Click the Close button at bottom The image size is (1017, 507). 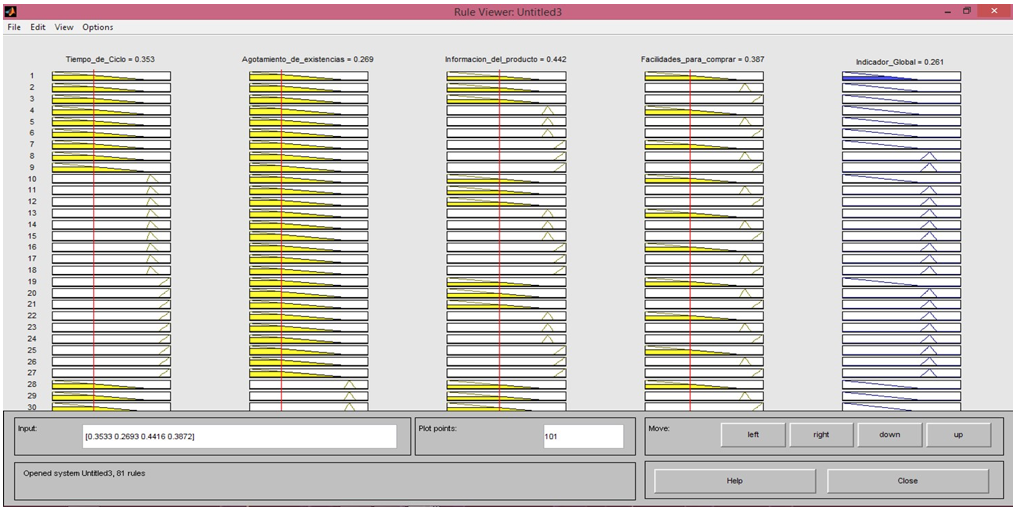point(908,481)
